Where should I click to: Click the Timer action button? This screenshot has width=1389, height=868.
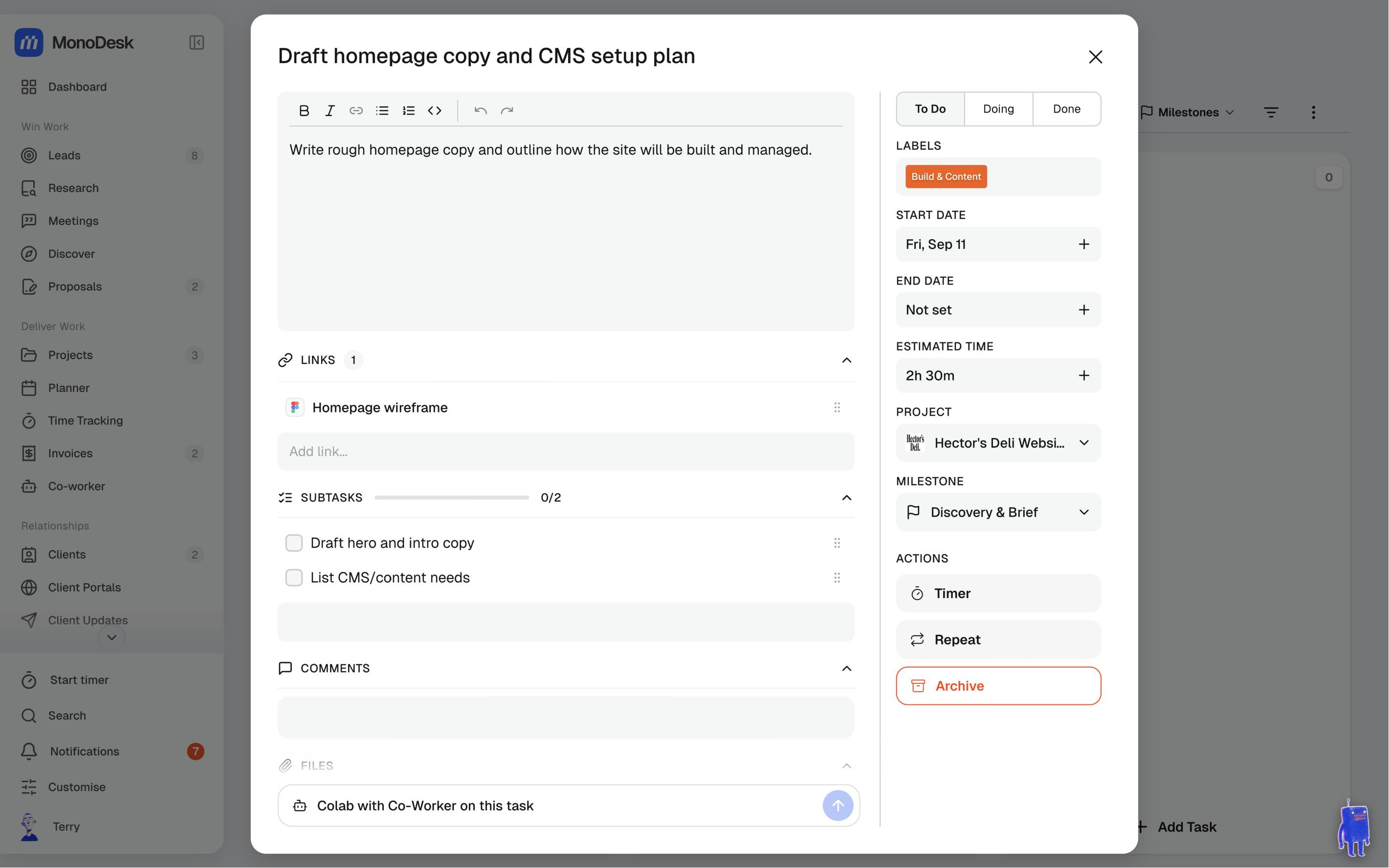(999, 594)
